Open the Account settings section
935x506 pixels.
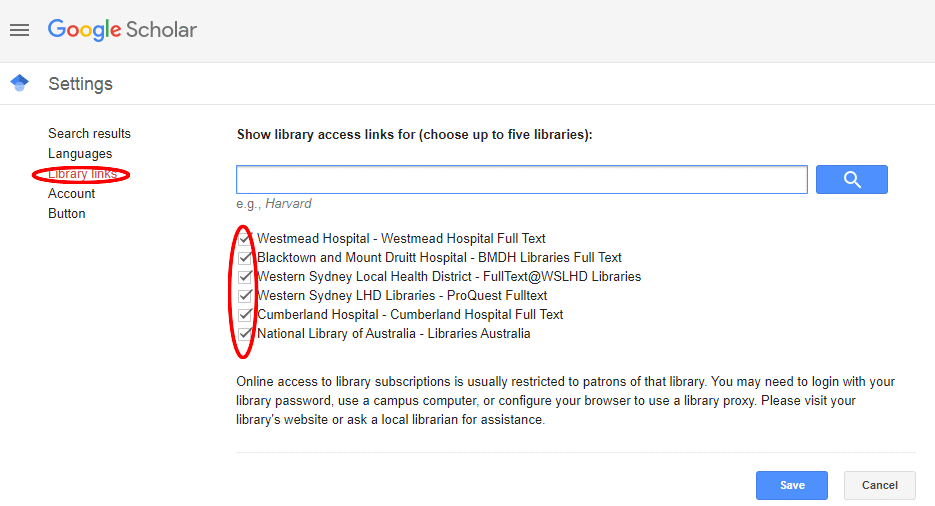pos(72,194)
